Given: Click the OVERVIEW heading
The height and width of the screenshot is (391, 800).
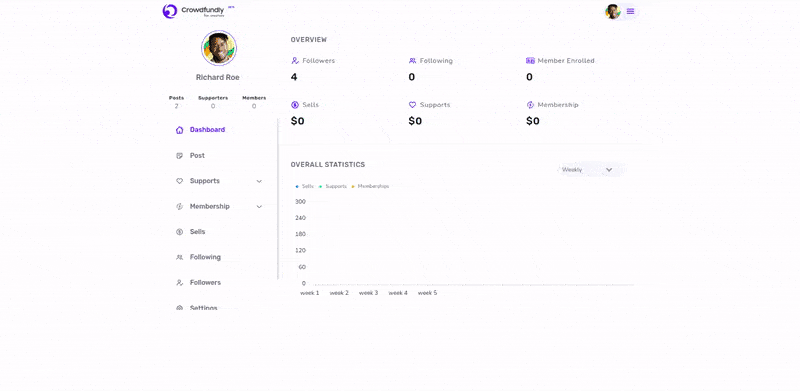Looking at the screenshot, I should pos(309,40).
